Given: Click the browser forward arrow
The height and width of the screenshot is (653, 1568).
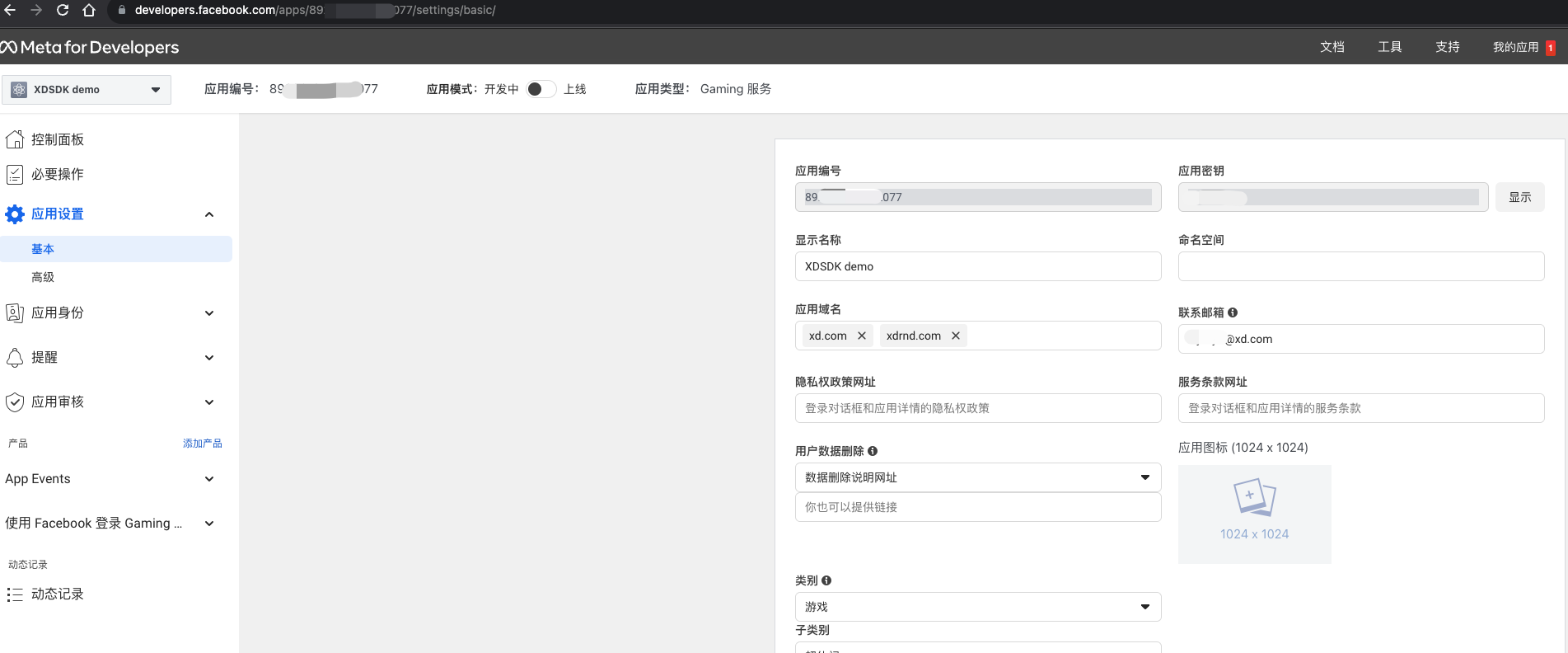Looking at the screenshot, I should click(36, 10).
